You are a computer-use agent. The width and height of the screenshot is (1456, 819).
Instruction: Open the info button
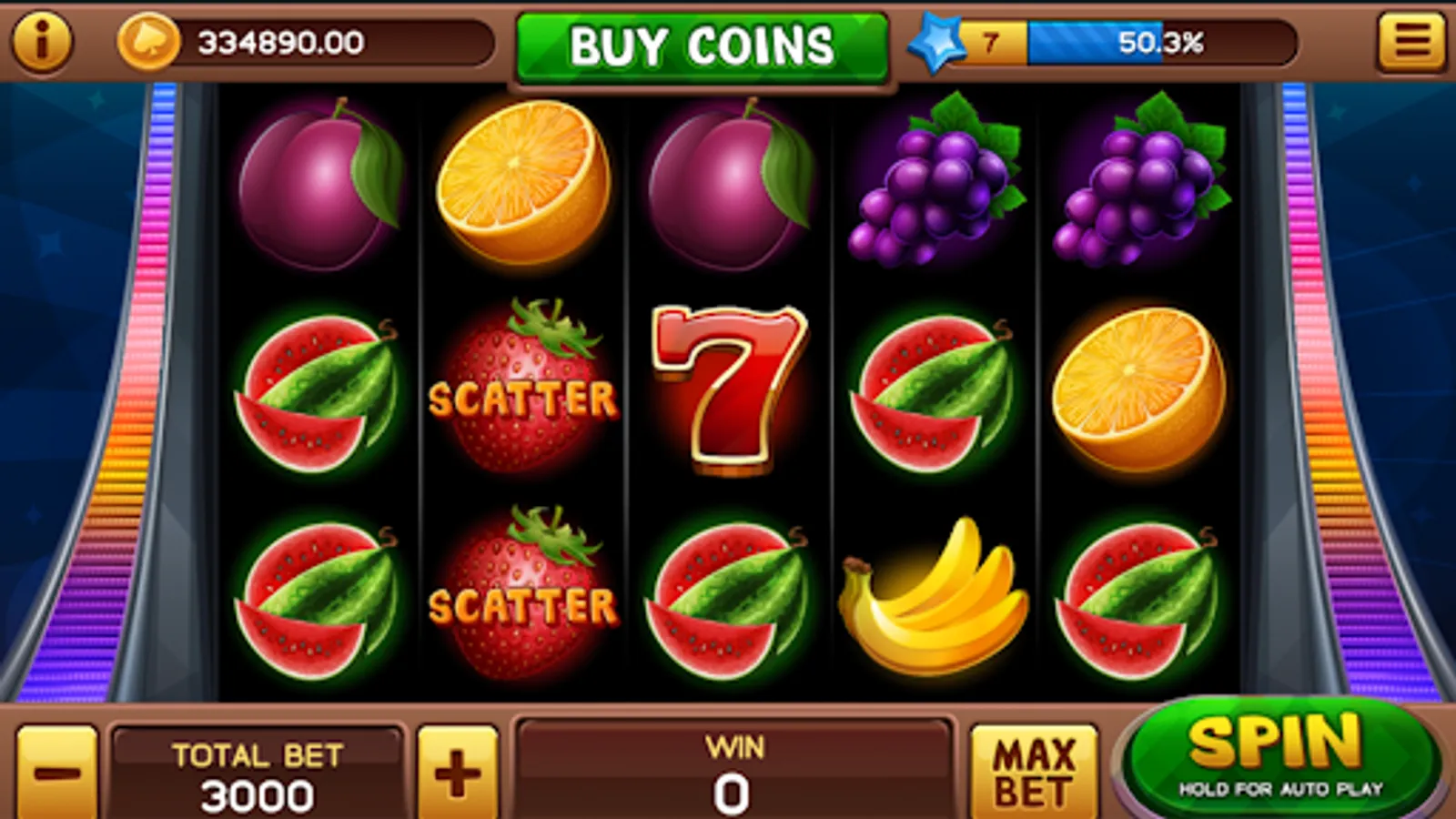click(41, 41)
